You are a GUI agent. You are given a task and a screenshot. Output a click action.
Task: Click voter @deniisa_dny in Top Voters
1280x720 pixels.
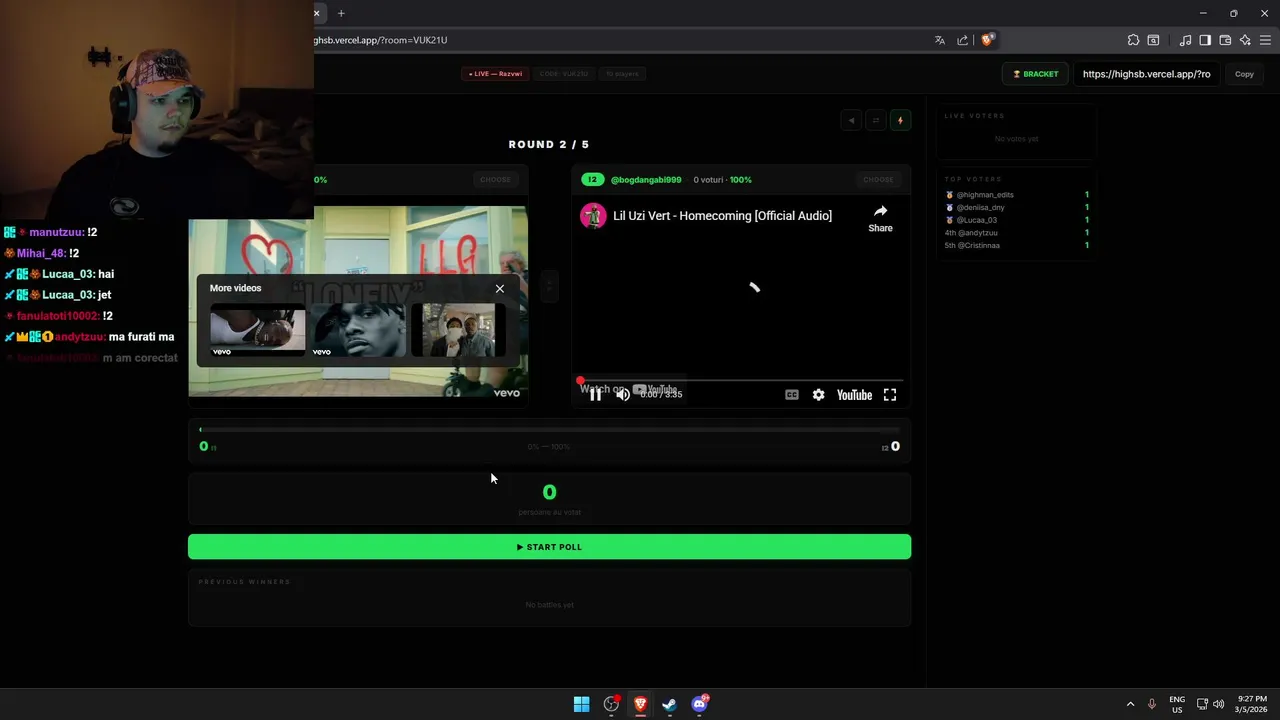point(980,208)
